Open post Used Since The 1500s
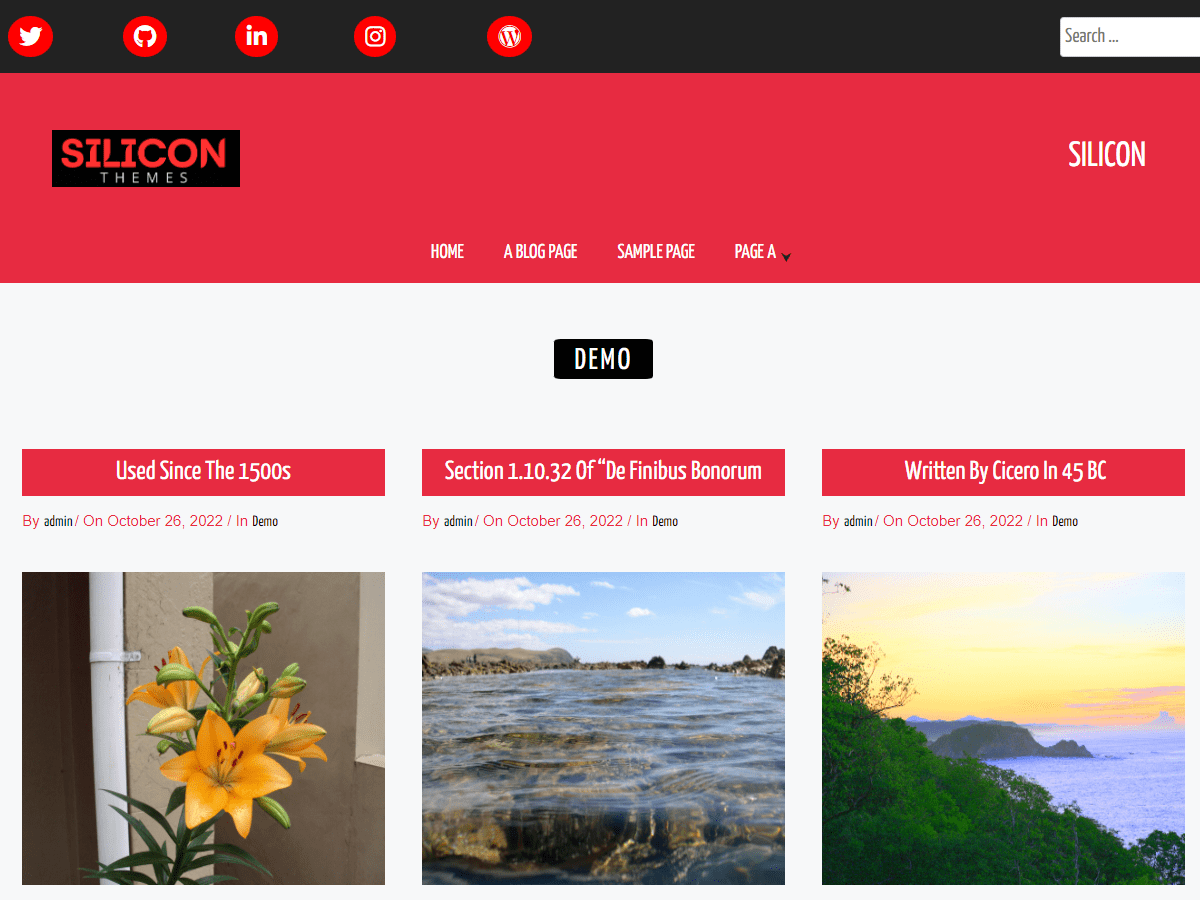Screen dimensions: 1200x900 click(x=203, y=471)
